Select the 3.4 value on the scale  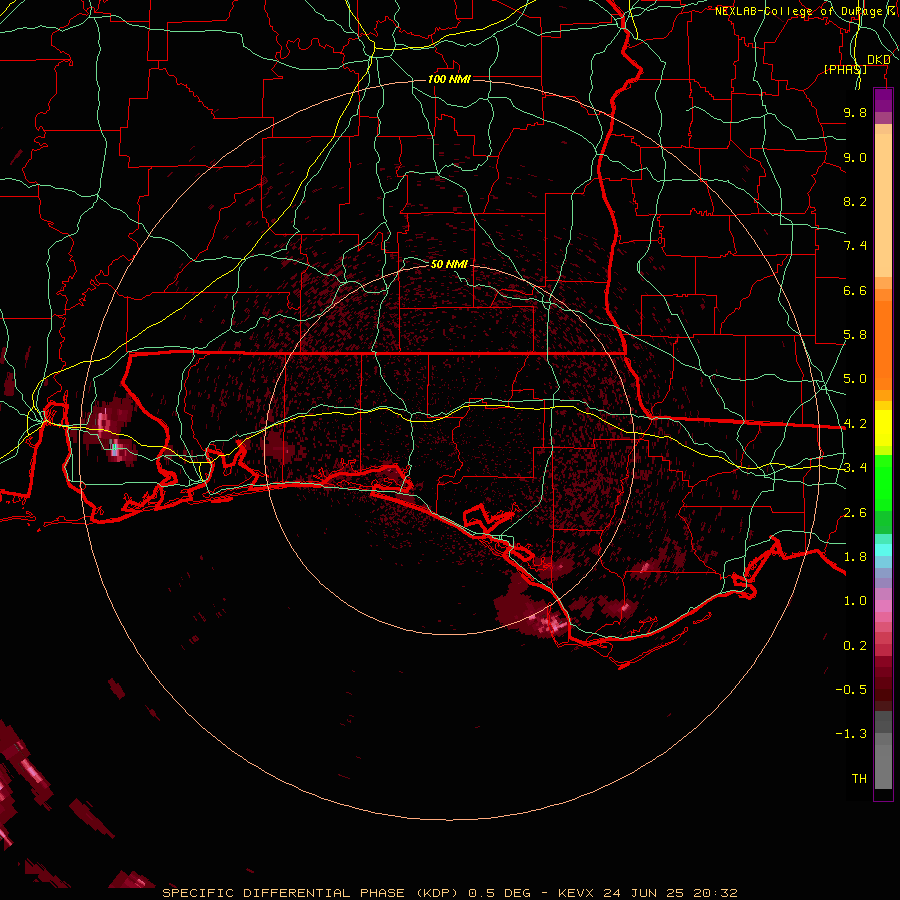coord(855,468)
